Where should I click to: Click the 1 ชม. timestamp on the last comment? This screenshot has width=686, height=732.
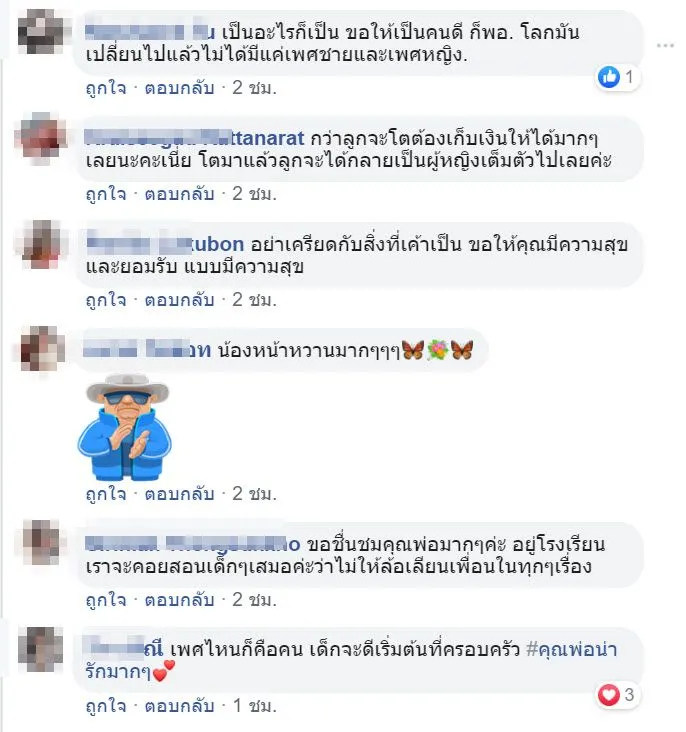(255, 705)
